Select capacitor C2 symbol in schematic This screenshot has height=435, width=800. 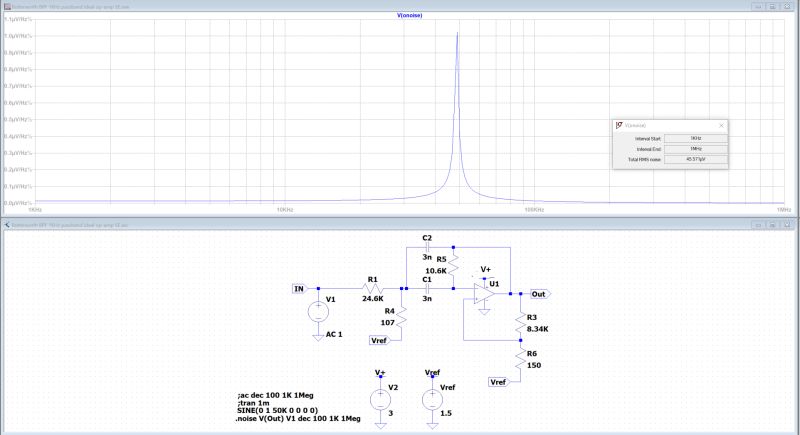click(427, 247)
